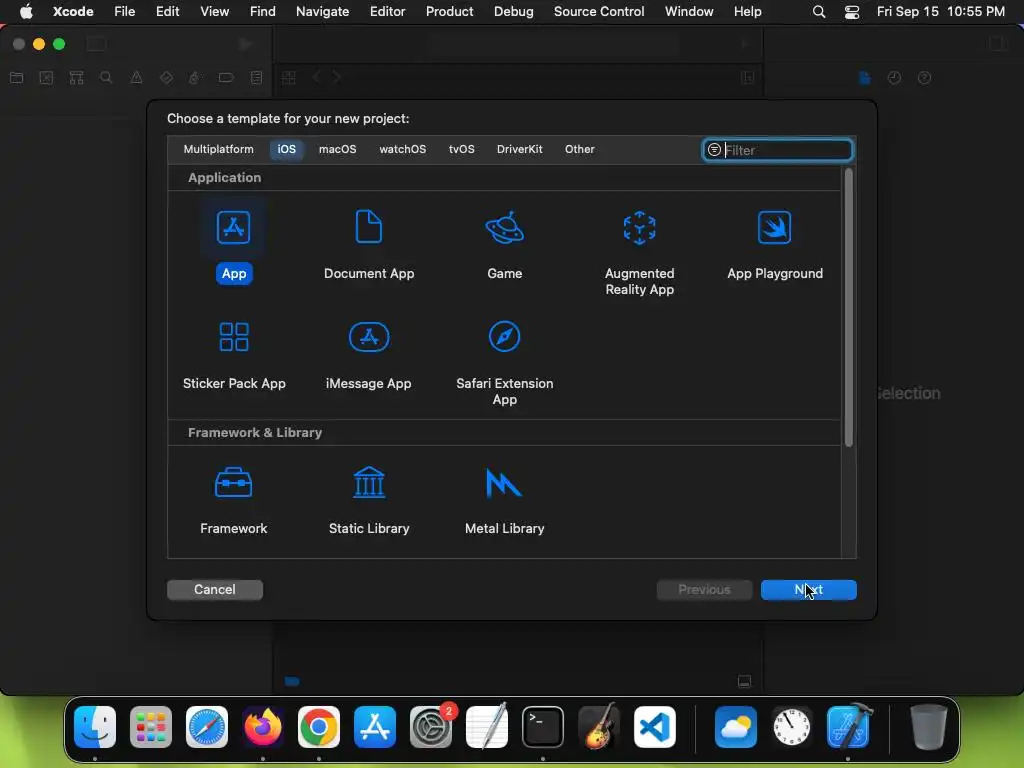This screenshot has width=1024, height=768.
Task: Click Next to continue
Action: (808, 589)
